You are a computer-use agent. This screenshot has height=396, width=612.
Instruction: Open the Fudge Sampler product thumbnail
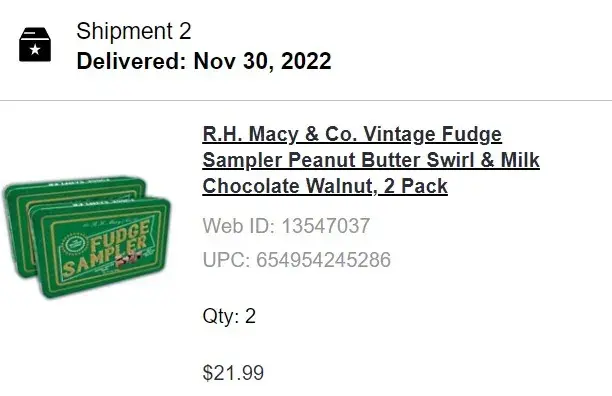[87, 237]
